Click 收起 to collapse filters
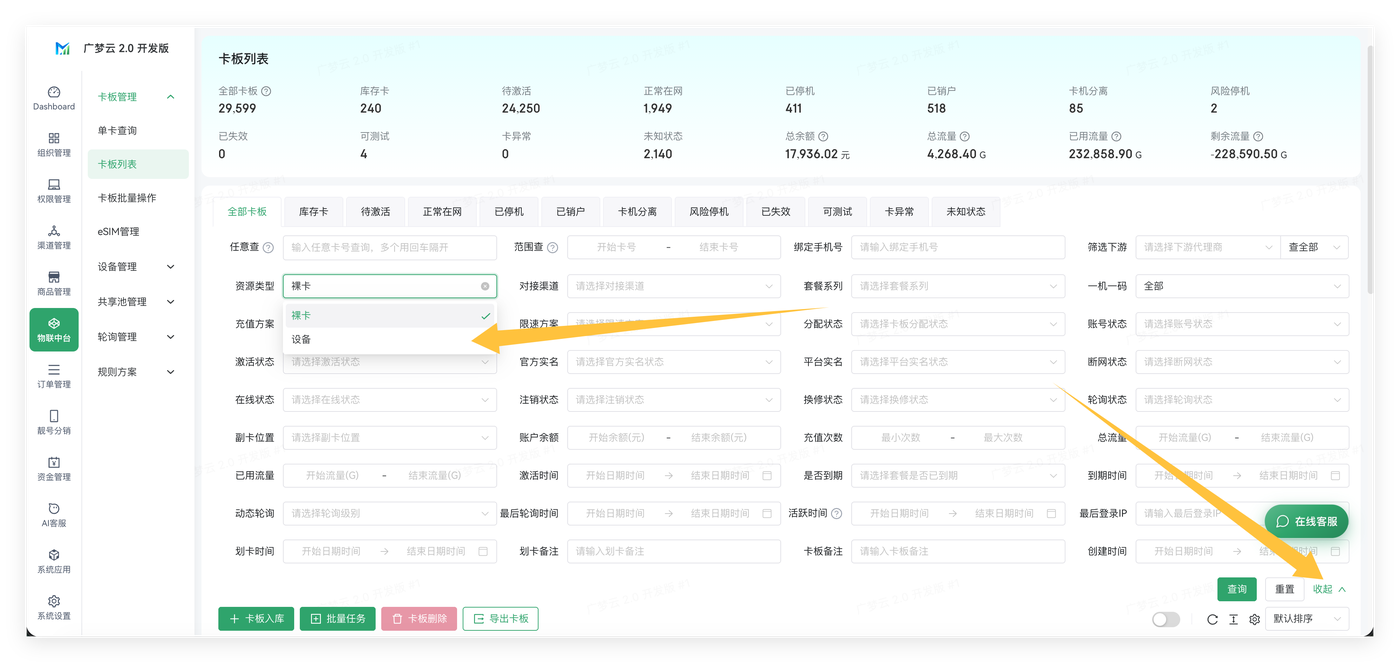 pos(1329,589)
